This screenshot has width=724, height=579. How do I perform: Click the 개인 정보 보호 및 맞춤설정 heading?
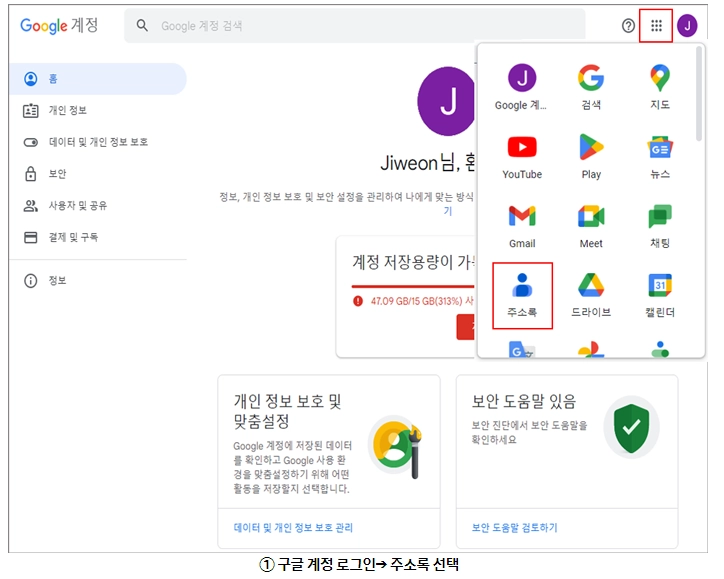287,411
